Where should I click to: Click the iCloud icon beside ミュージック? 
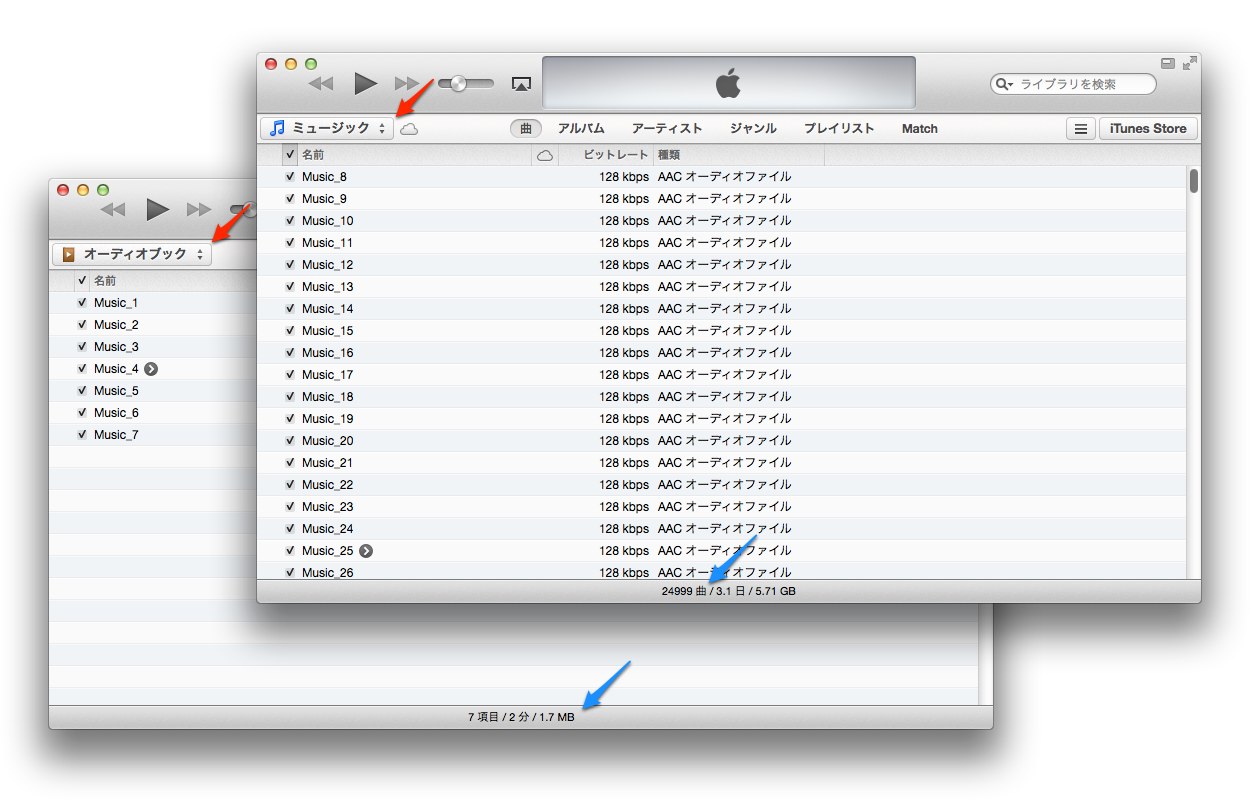pos(409,129)
